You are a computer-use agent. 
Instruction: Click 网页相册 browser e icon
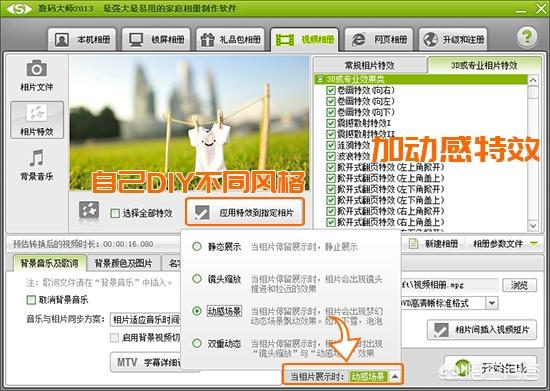pyautogui.click(x=359, y=40)
